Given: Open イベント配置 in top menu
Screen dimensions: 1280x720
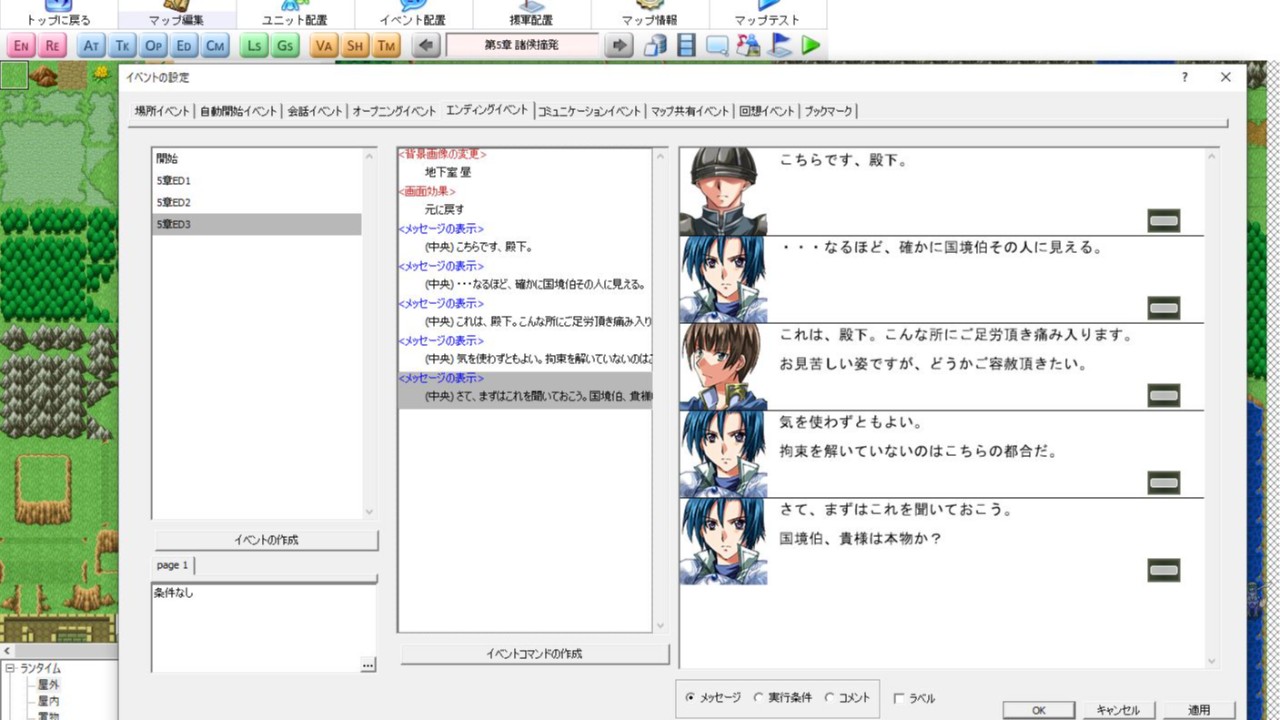Looking at the screenshot, I should click(x=413, y=14).
